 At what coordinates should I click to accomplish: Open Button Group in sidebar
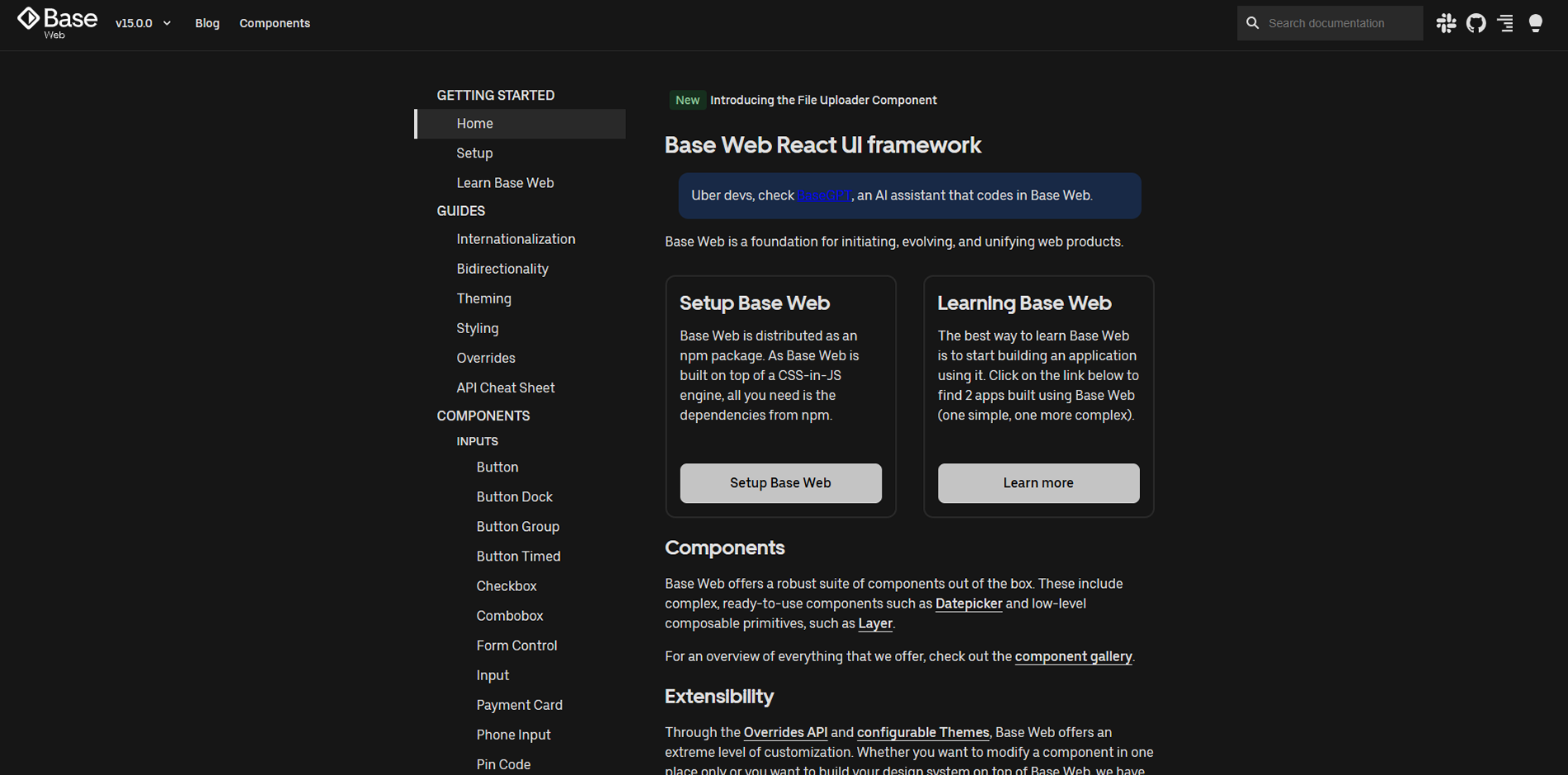pos(517,527)
